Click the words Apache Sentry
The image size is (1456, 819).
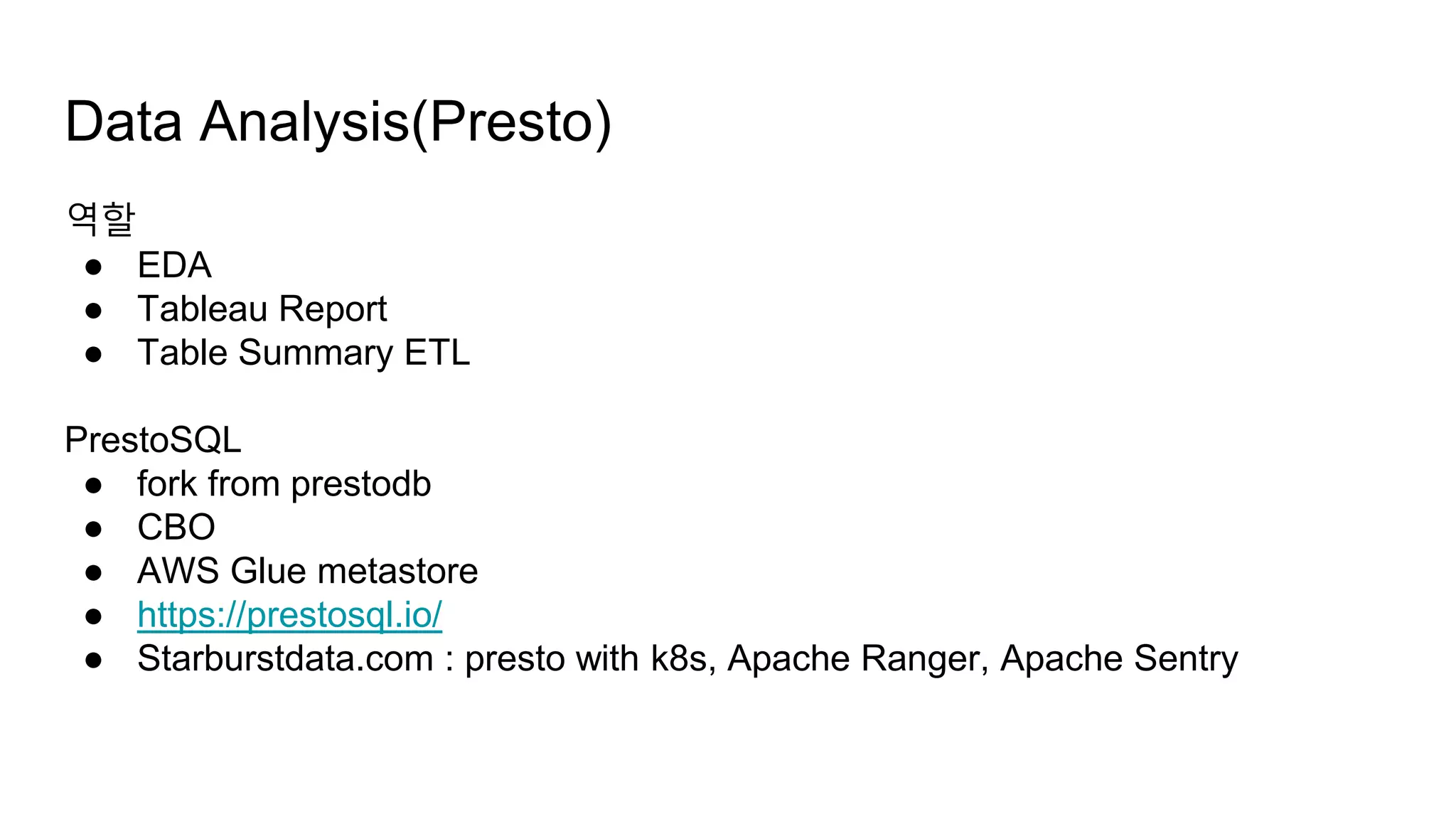pyautogui.click(x=1119, y=659)
